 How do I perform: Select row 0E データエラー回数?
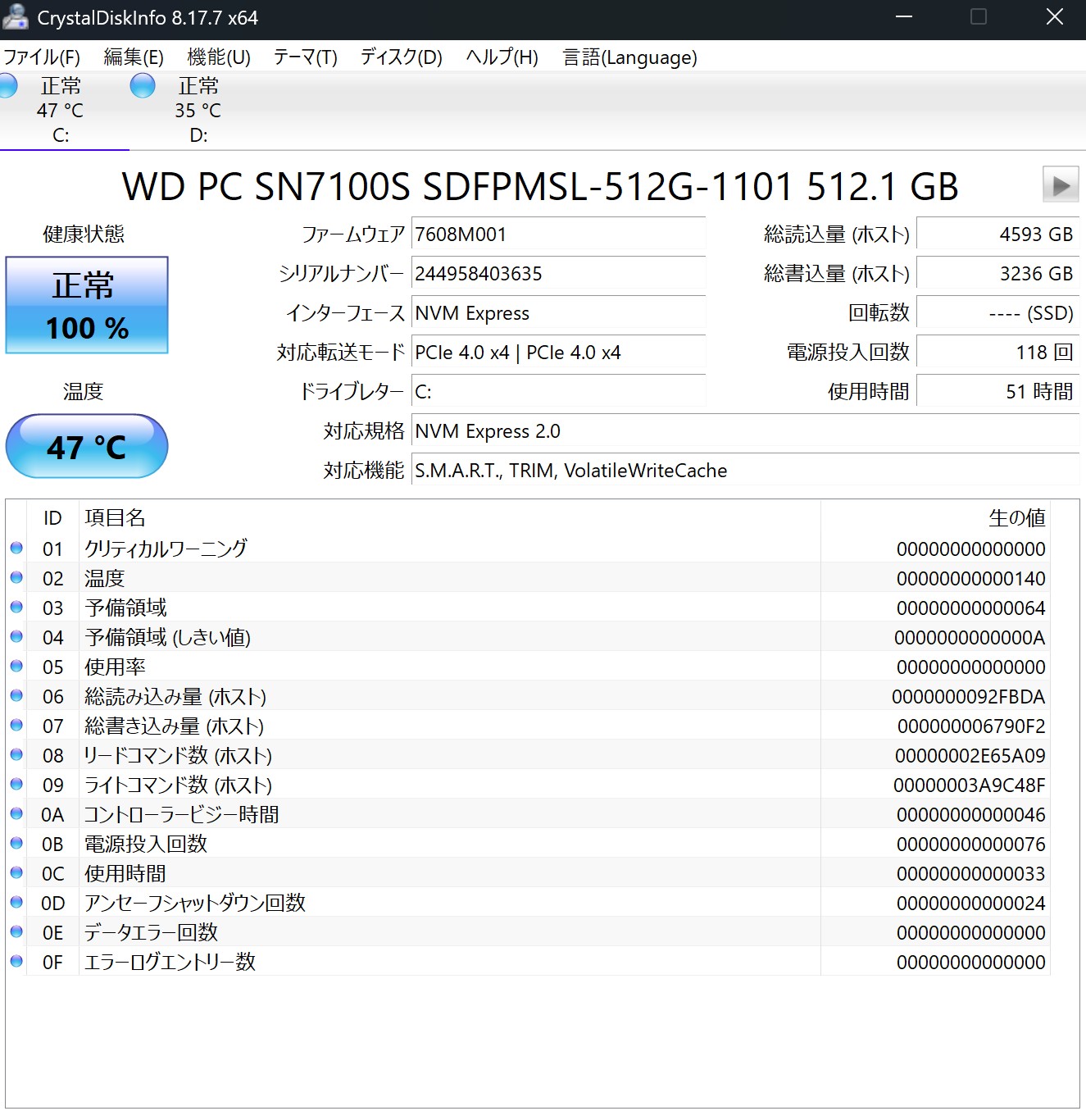tap(528, 932)
